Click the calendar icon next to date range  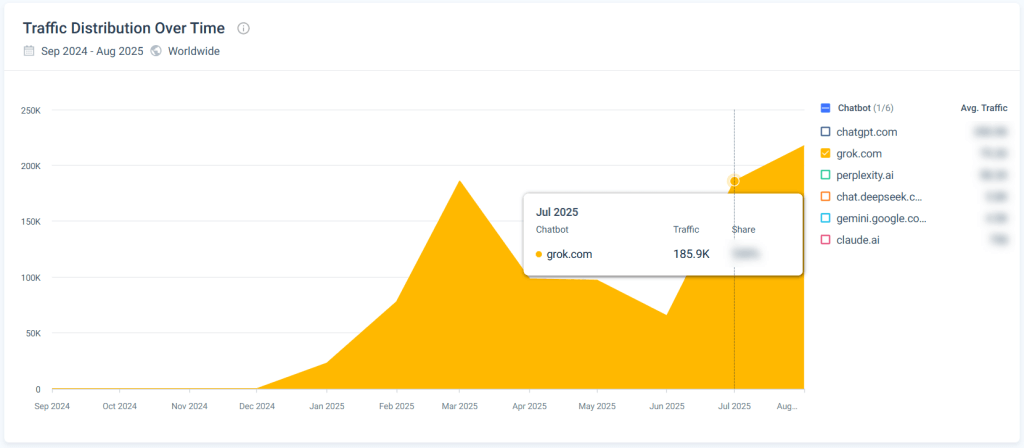[28, 51]
